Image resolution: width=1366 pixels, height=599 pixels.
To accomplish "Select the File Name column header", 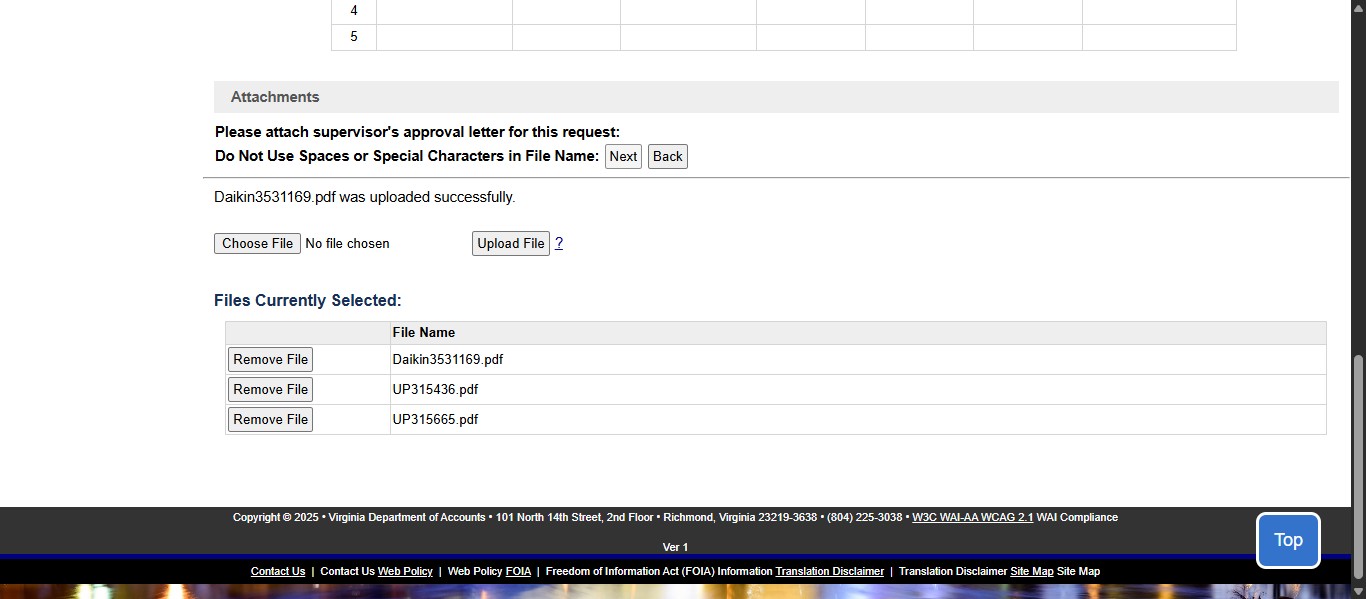I will pyautogui.click(x=424, y=332).
